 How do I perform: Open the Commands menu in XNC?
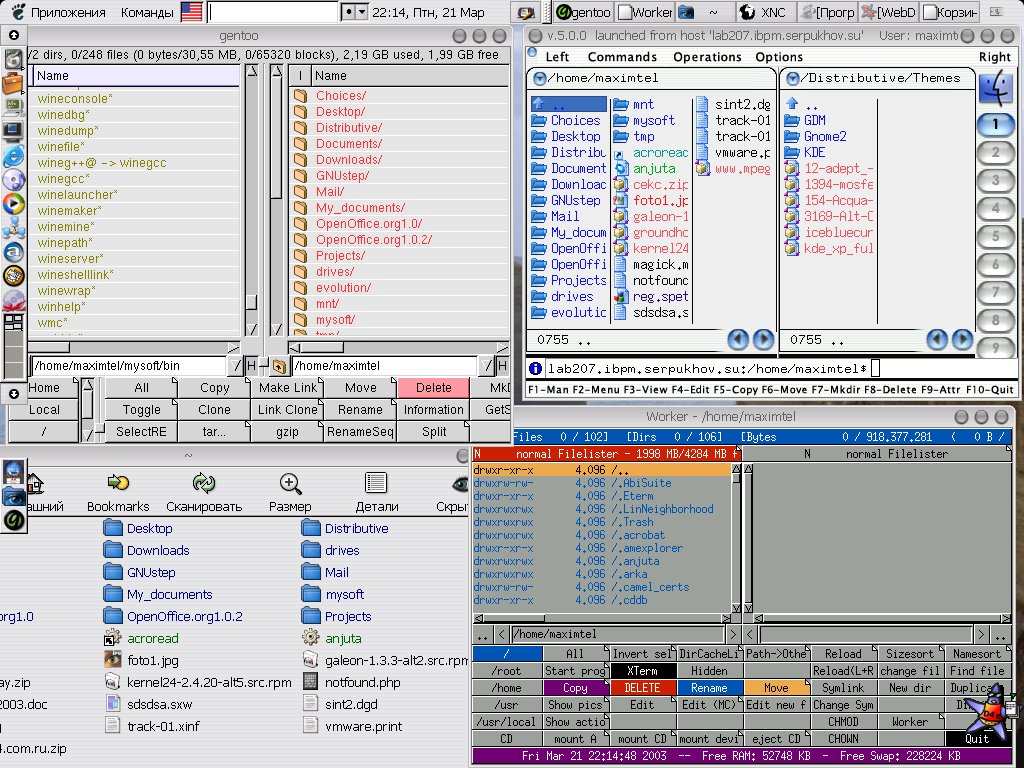[622, 57]
